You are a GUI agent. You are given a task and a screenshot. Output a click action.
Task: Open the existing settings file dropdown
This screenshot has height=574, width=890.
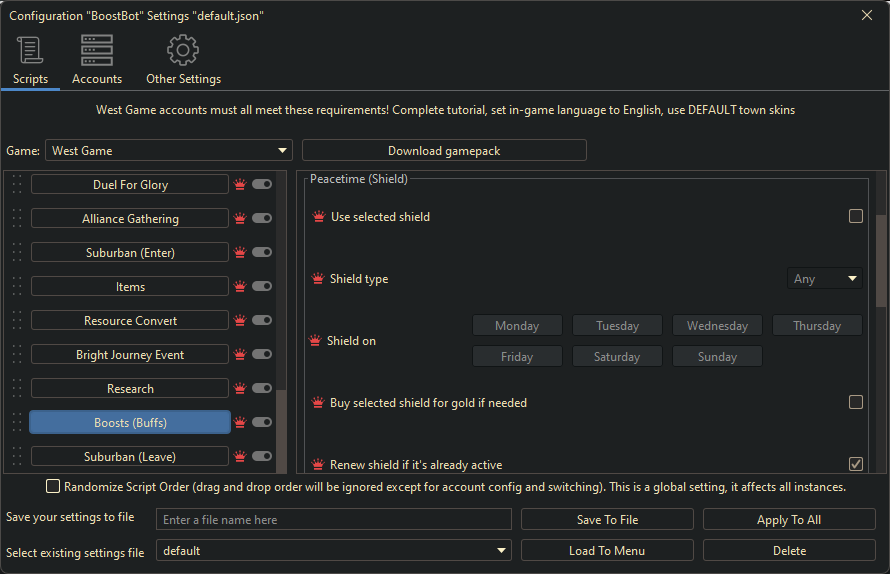(334, 551)
